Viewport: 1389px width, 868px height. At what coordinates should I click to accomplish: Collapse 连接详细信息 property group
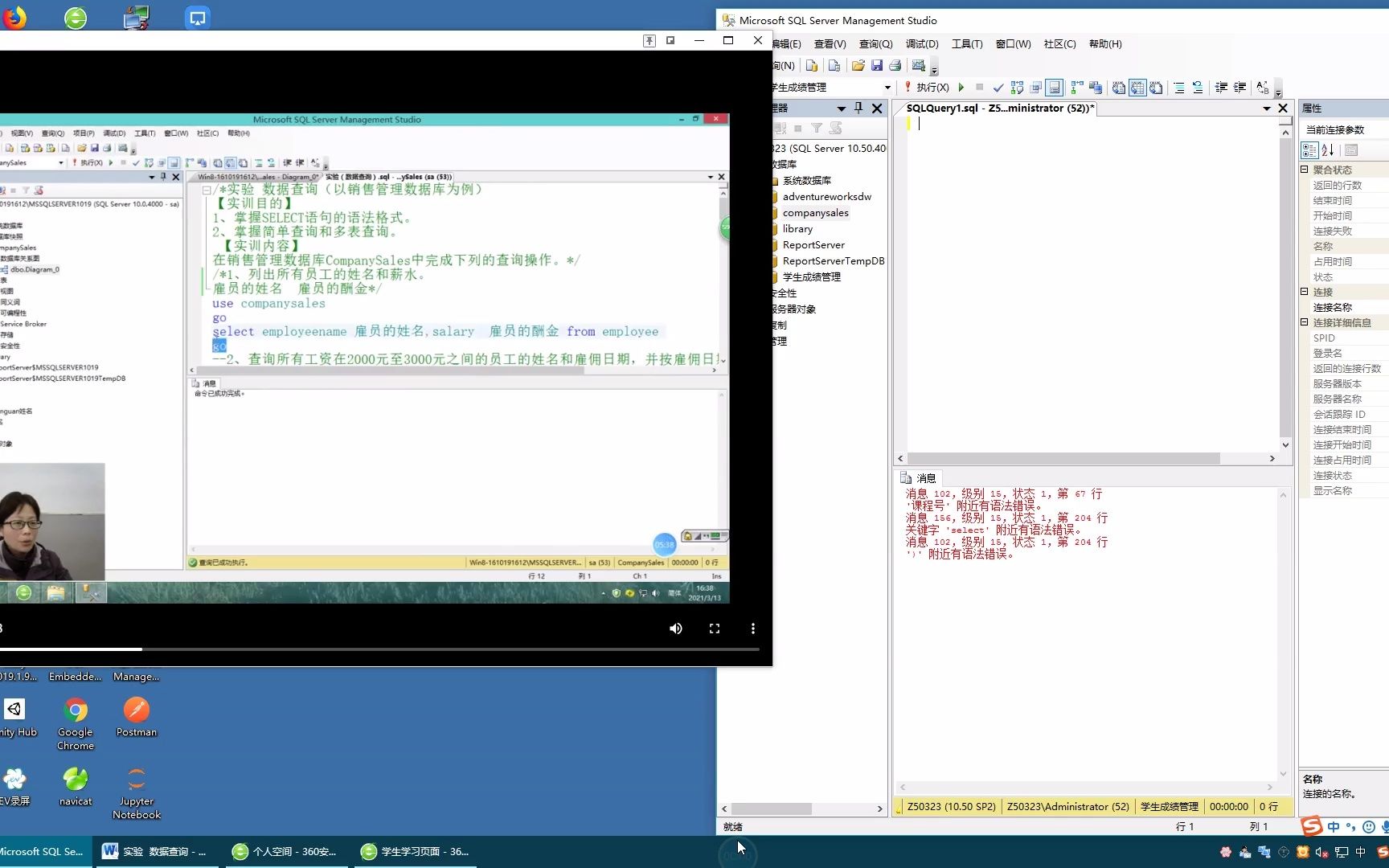(x=1305, y=322)
